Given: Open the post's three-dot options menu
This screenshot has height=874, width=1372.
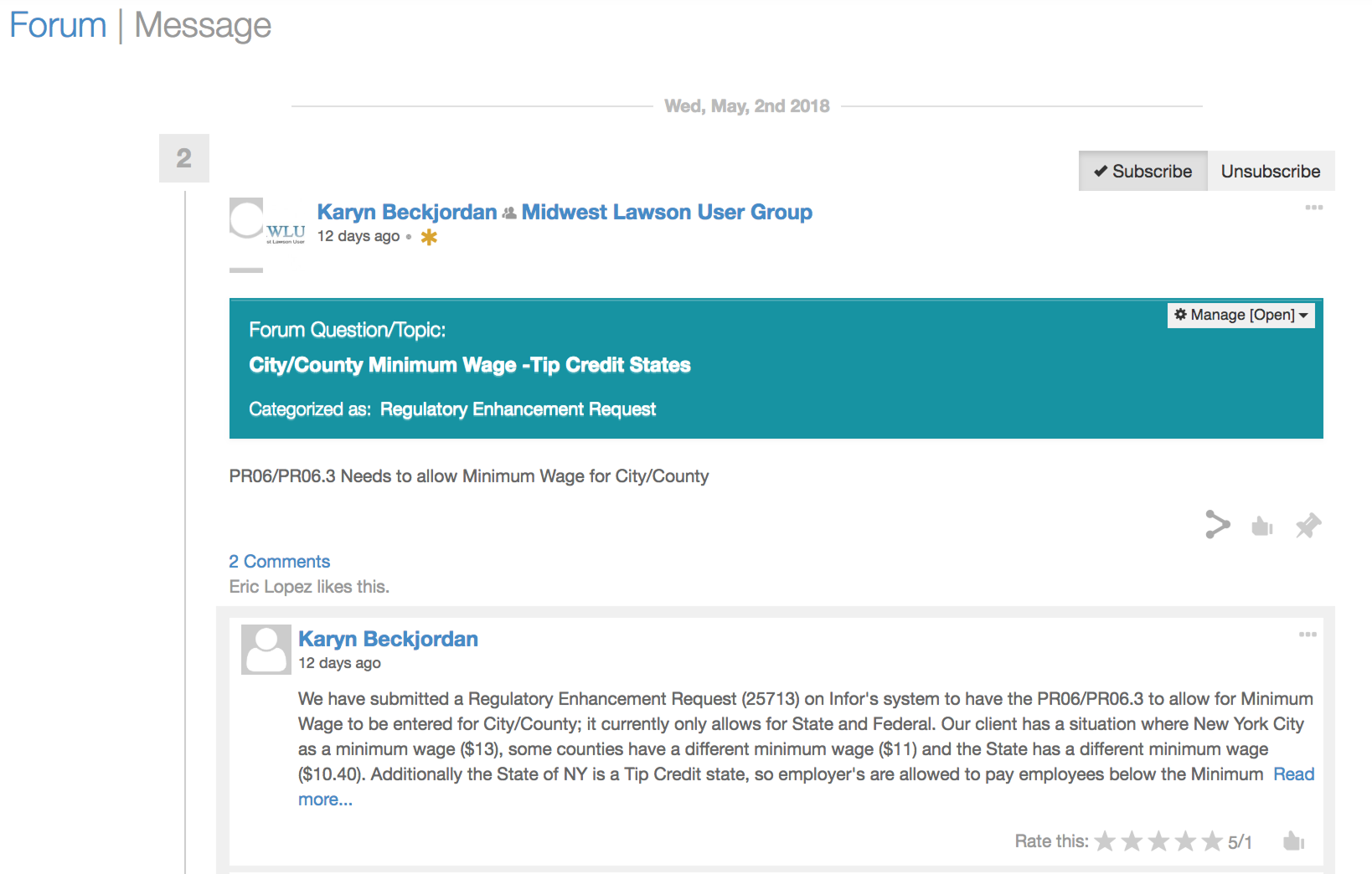Looking at the screenshot, I should 1313,208.
